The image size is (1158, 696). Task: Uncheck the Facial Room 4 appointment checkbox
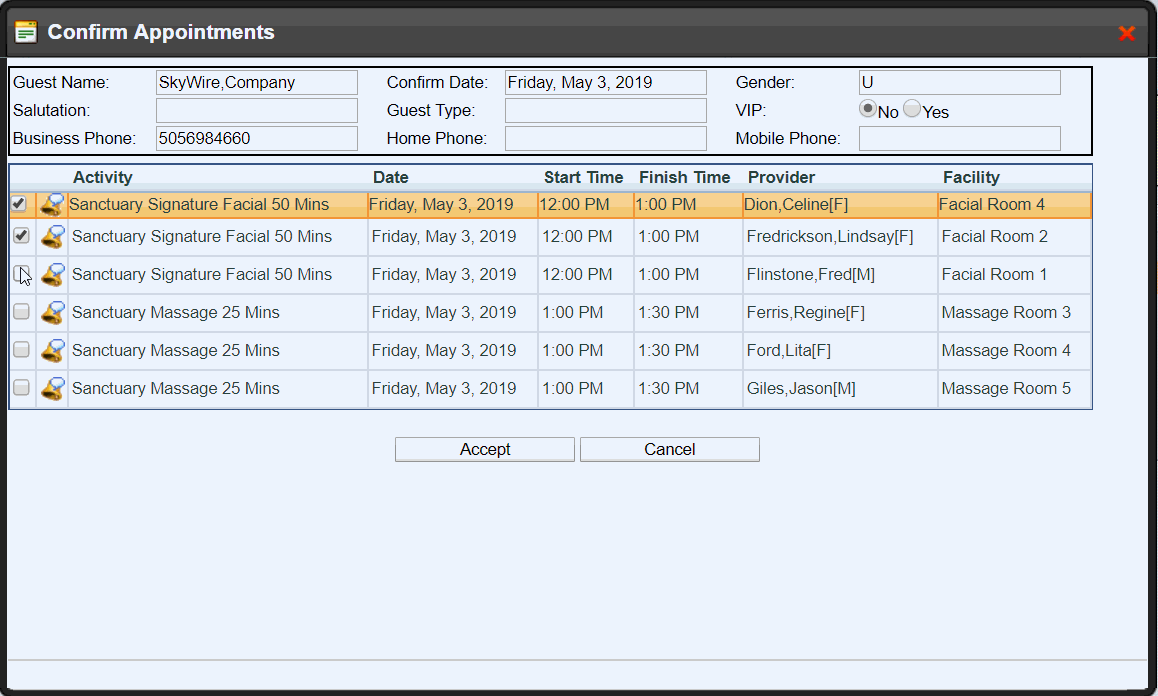(19, 204)
